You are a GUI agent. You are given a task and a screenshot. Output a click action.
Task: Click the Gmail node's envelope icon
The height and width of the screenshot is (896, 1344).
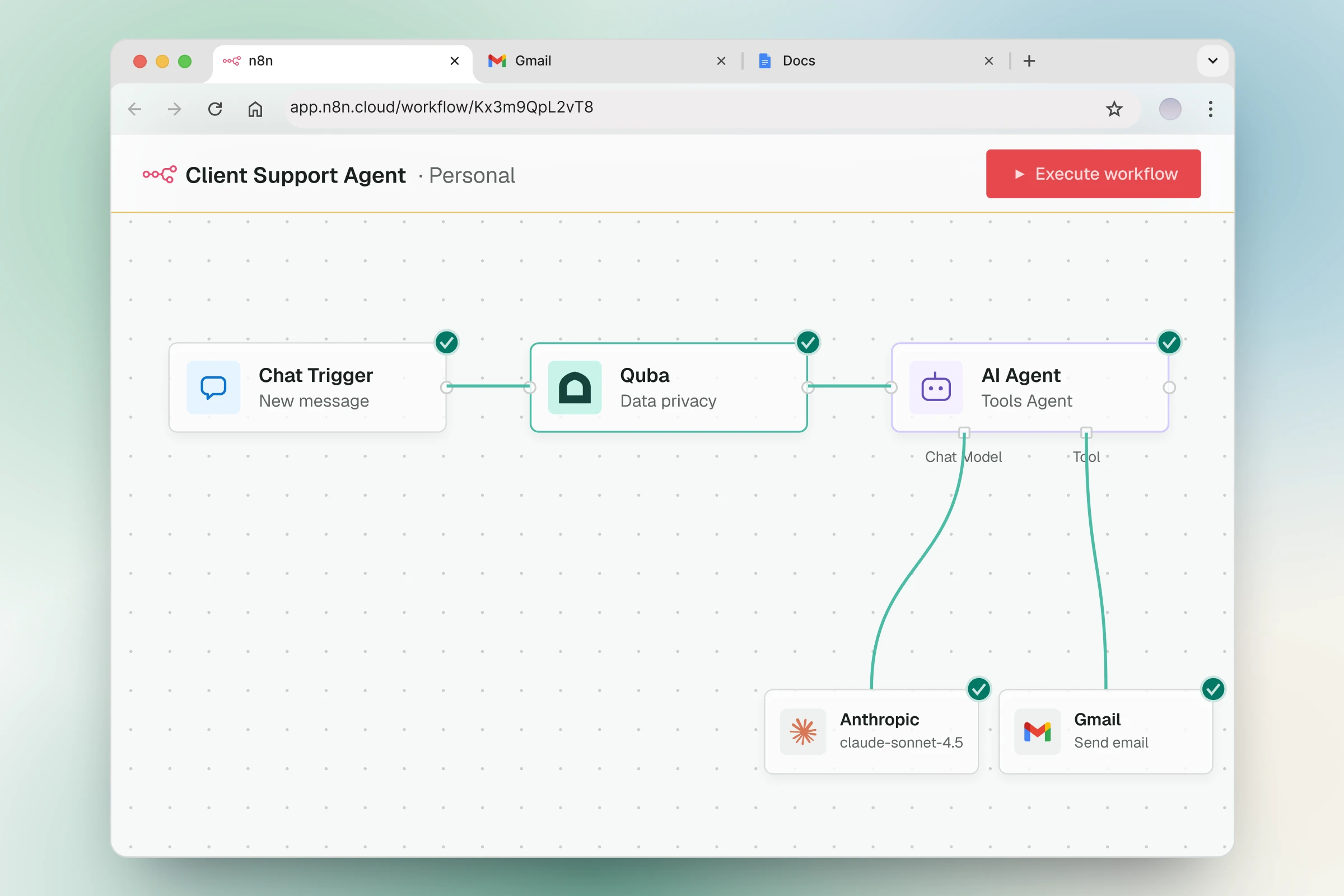[x=1037, y=731]
